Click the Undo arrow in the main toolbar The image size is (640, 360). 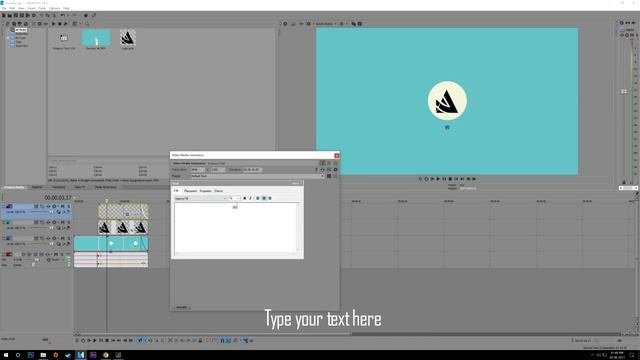point(62,16)
